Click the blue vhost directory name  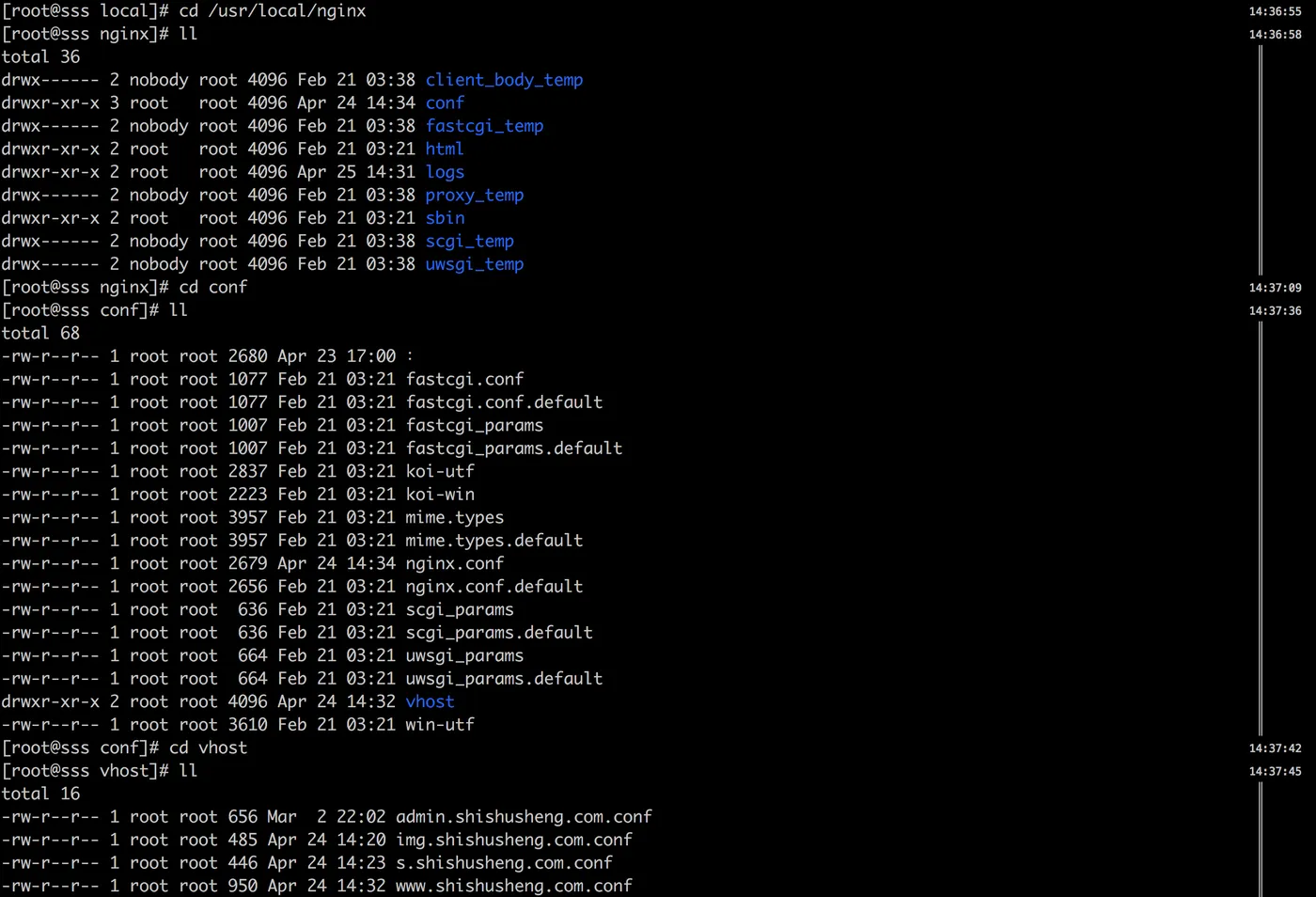pyautogui.click(x=430, y=701)
